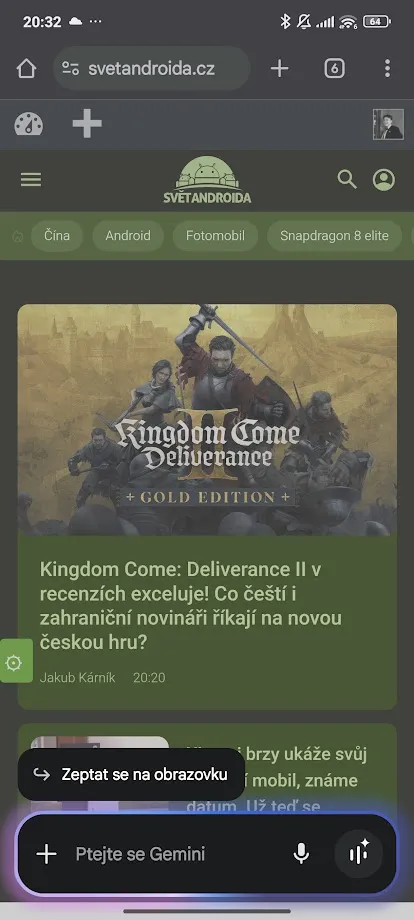The width and height of the screenshot is (414, 920).
Task: Open the site hamburger menu
Action: 31,180
